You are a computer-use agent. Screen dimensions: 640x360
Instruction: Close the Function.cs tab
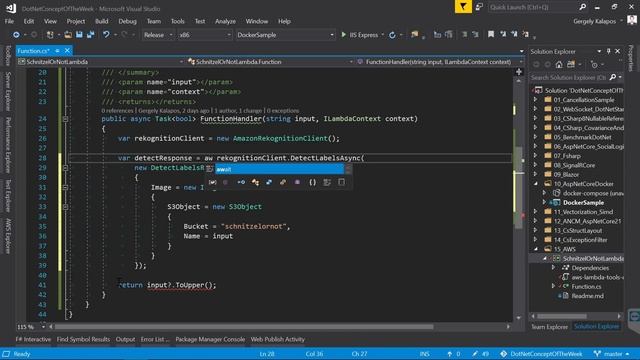[67, 51]
